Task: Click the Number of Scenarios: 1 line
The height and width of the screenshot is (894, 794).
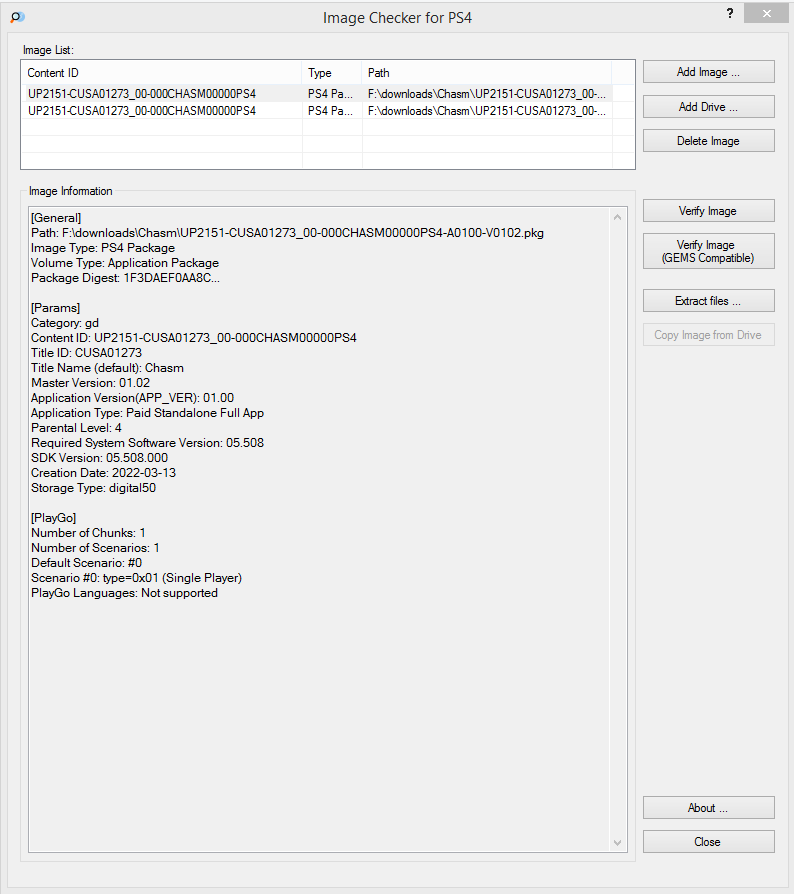Action: [x=95, y=548]
